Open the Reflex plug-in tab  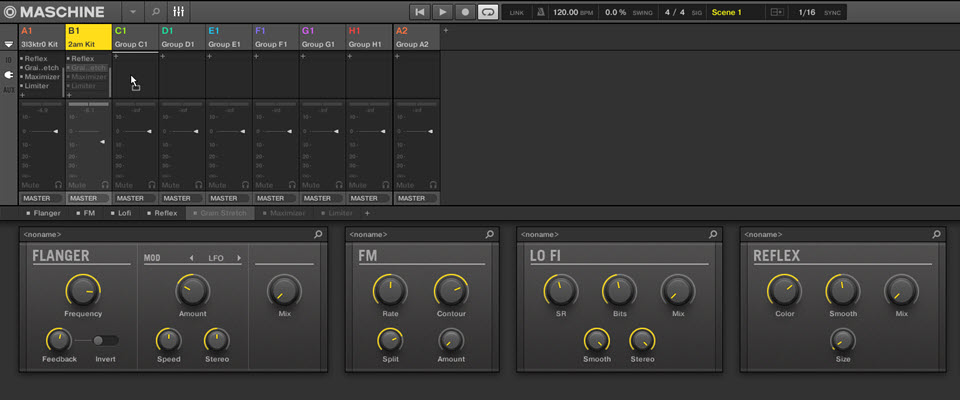[162, 213]
